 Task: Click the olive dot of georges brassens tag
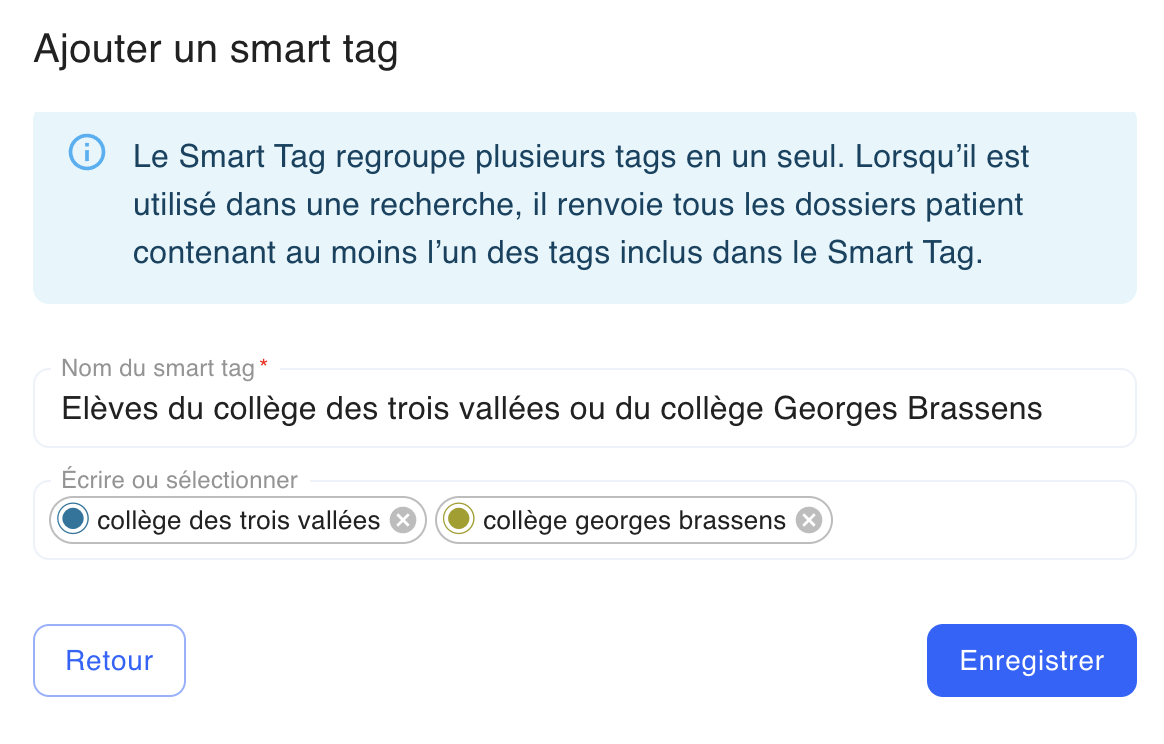coord(459,519)
